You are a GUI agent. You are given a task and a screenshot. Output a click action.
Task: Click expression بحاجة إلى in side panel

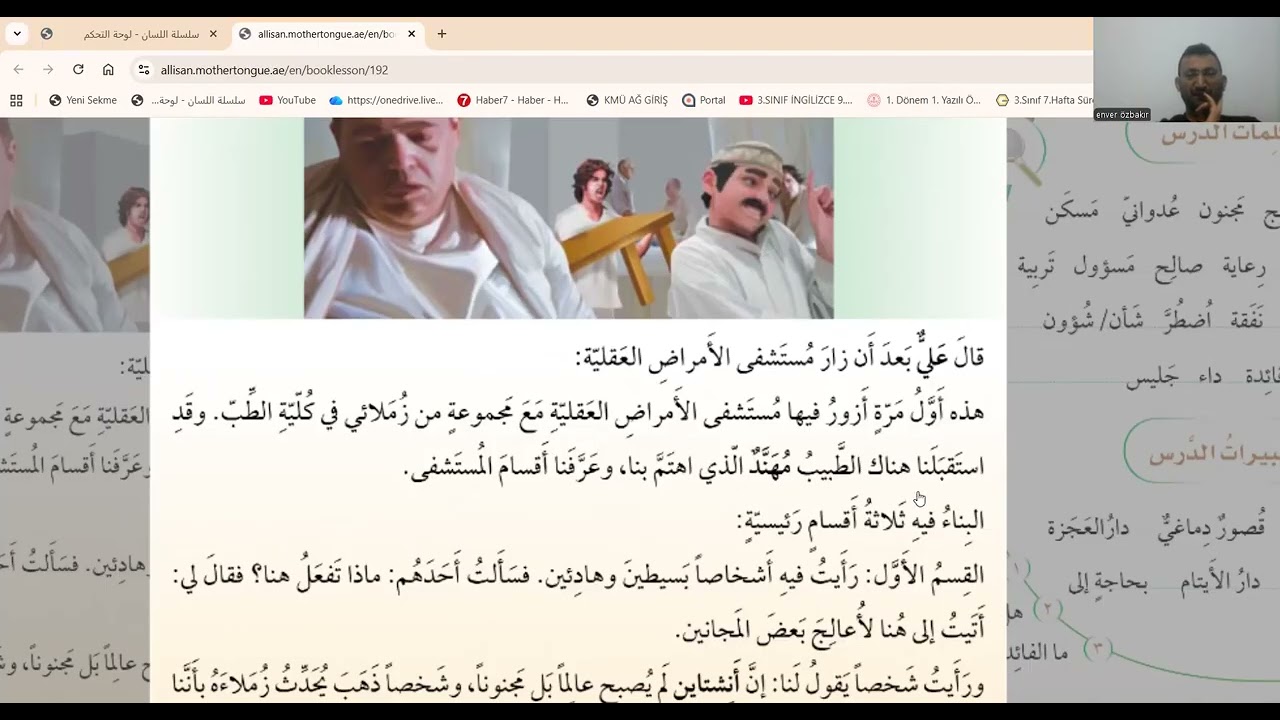point(1107,582)
